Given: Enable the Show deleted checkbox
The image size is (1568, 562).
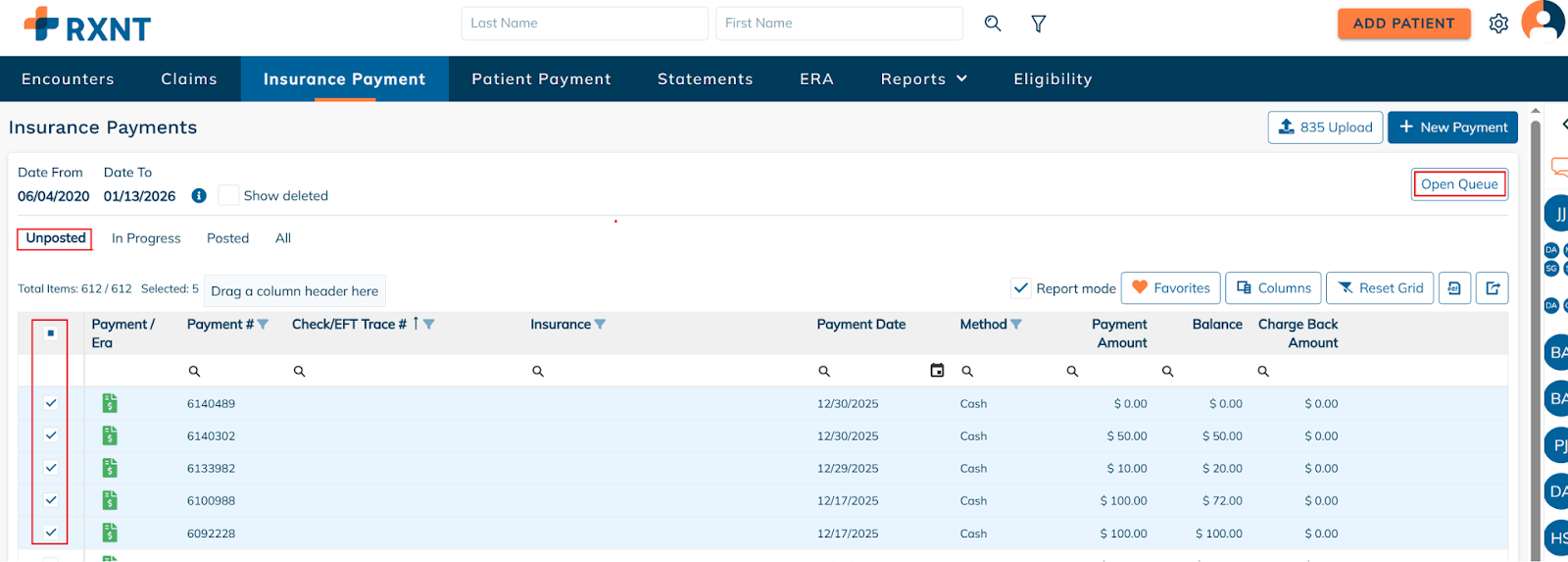Looking at the screenshot, I should 228,196.
